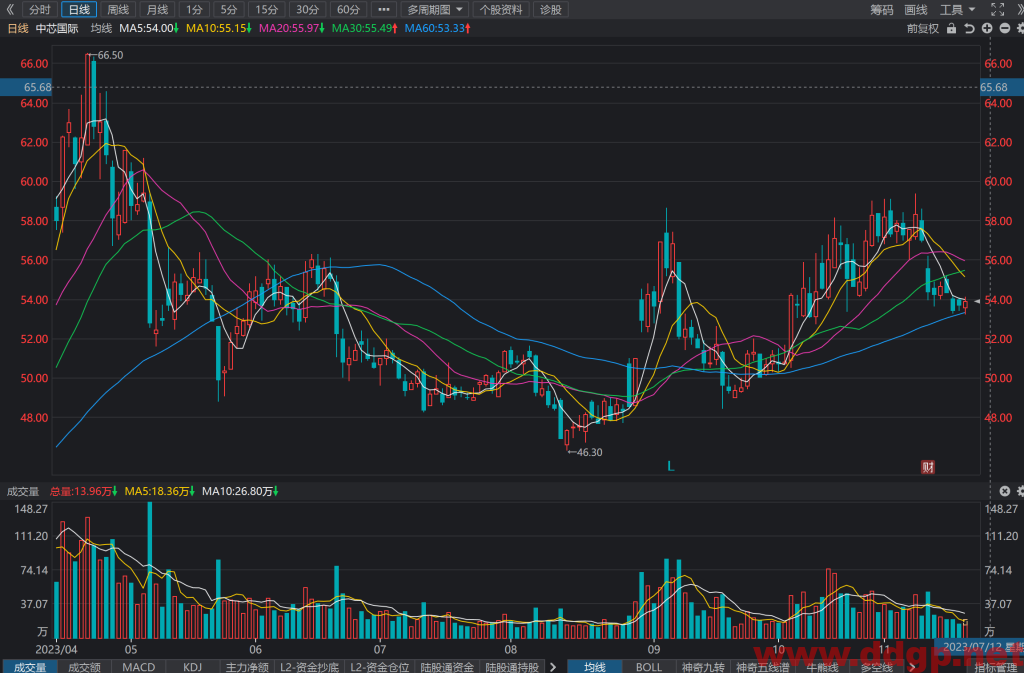The width and height of the screenshot is (1024, 673).
Task: Select the 陆股通资金 indicator tab
Action: tap(447, 666)
